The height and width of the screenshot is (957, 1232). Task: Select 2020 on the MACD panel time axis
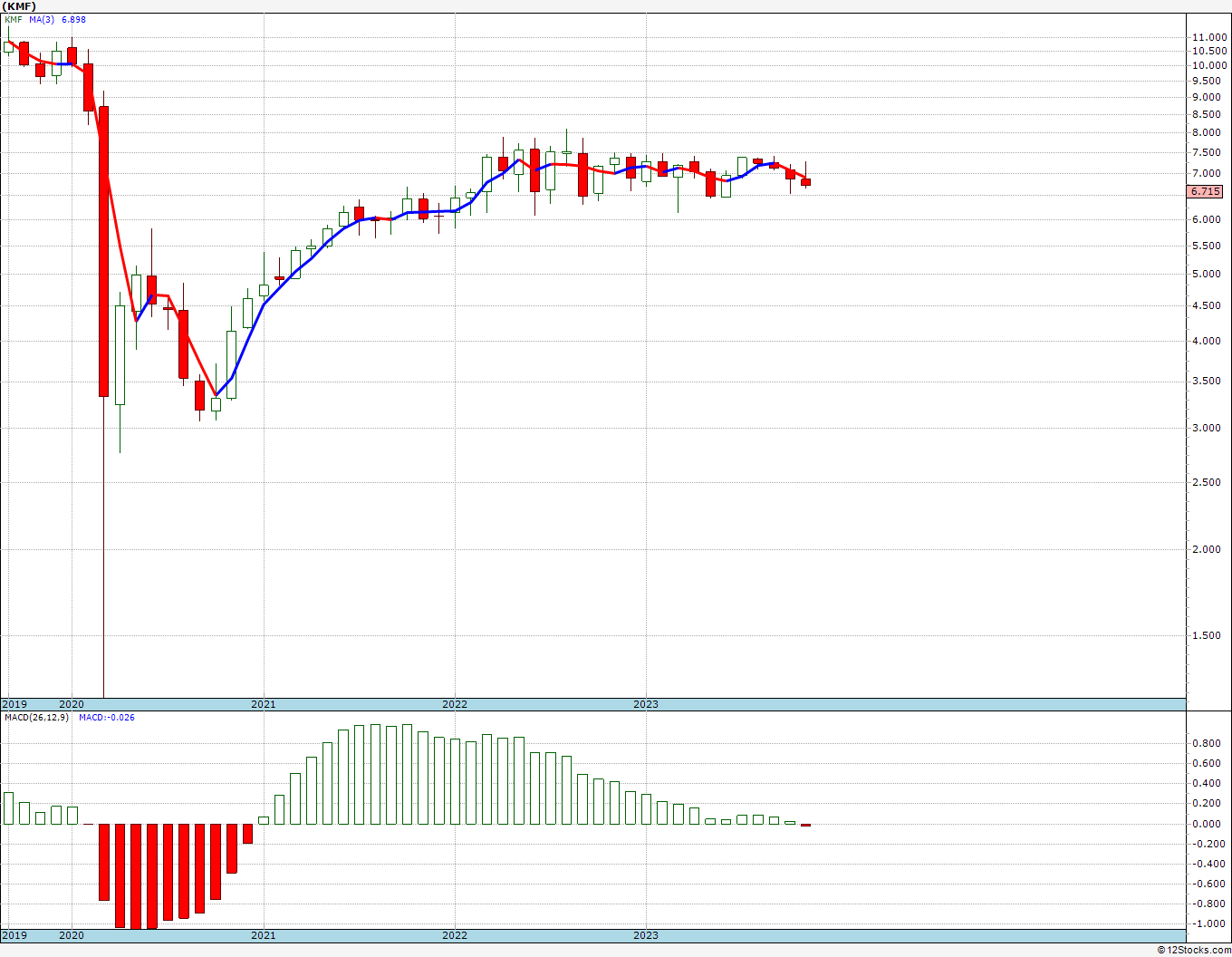click(x=72, y=935)
